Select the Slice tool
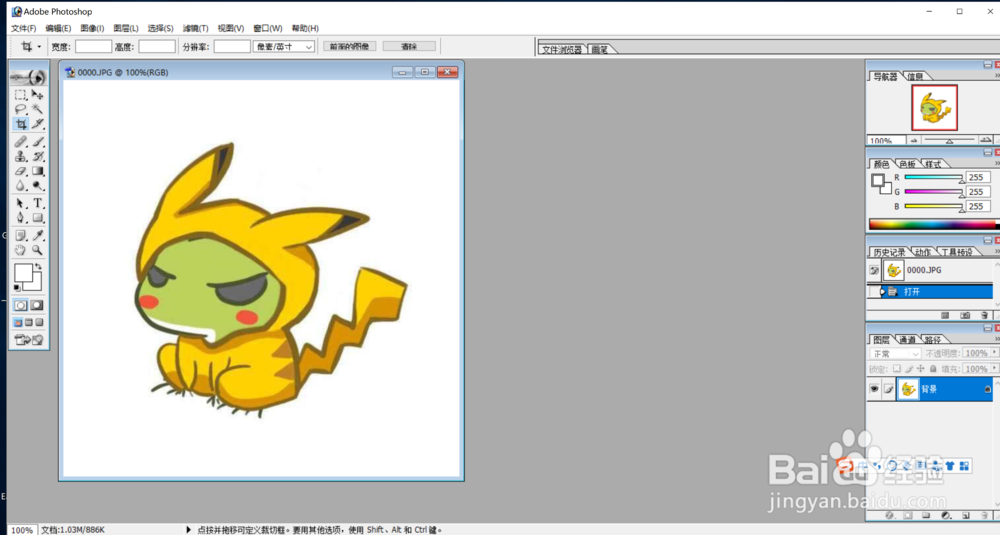 click(x=38, y=124)
